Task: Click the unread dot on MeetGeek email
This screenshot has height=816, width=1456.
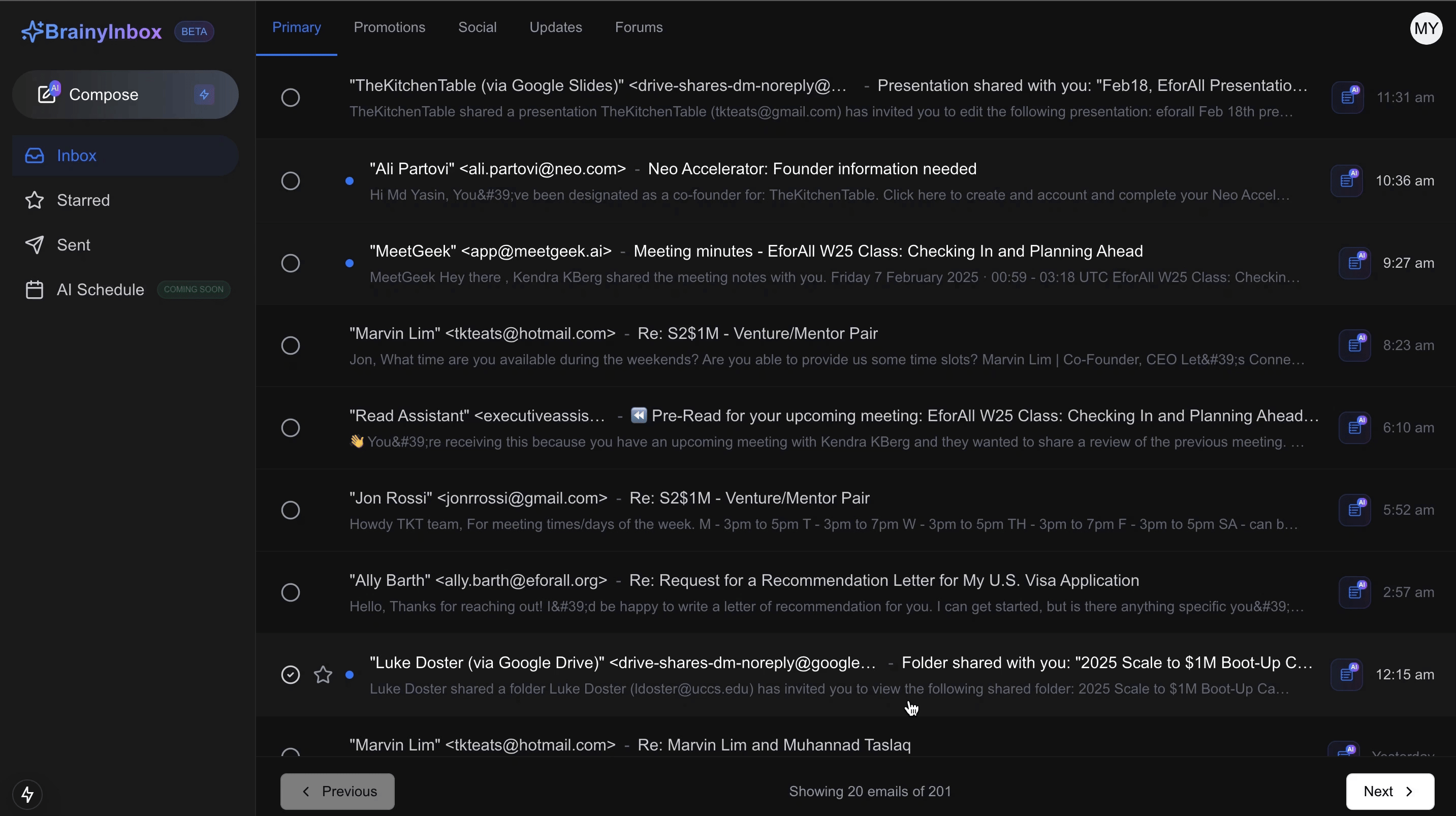Action: (x=350, y=263)
